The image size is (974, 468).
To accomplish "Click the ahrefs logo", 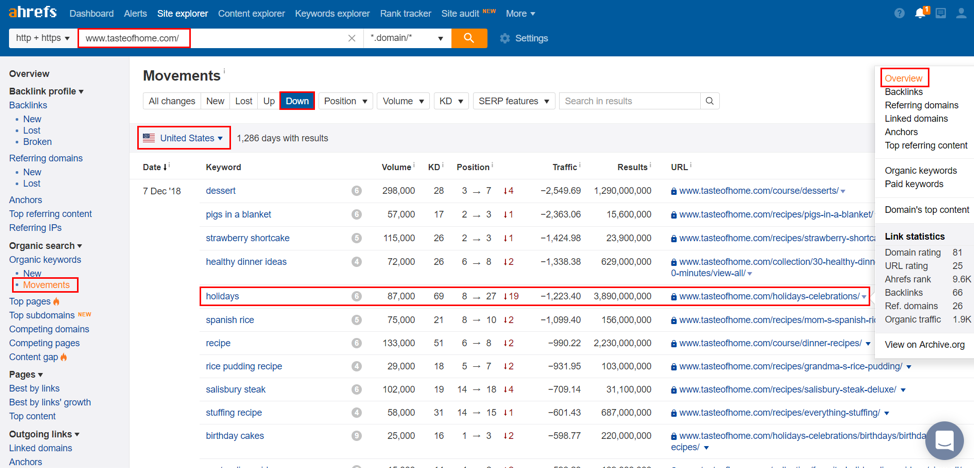I will coord(32,12).
